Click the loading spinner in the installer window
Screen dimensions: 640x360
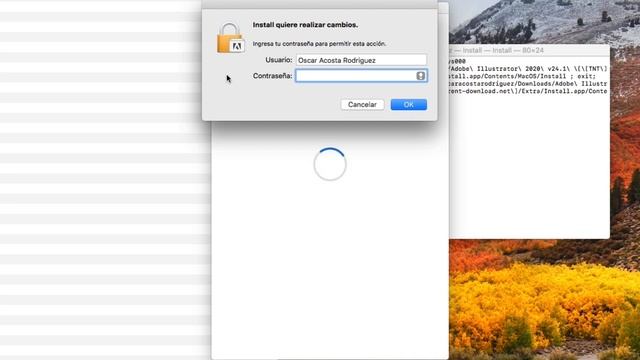coord(330,164)
